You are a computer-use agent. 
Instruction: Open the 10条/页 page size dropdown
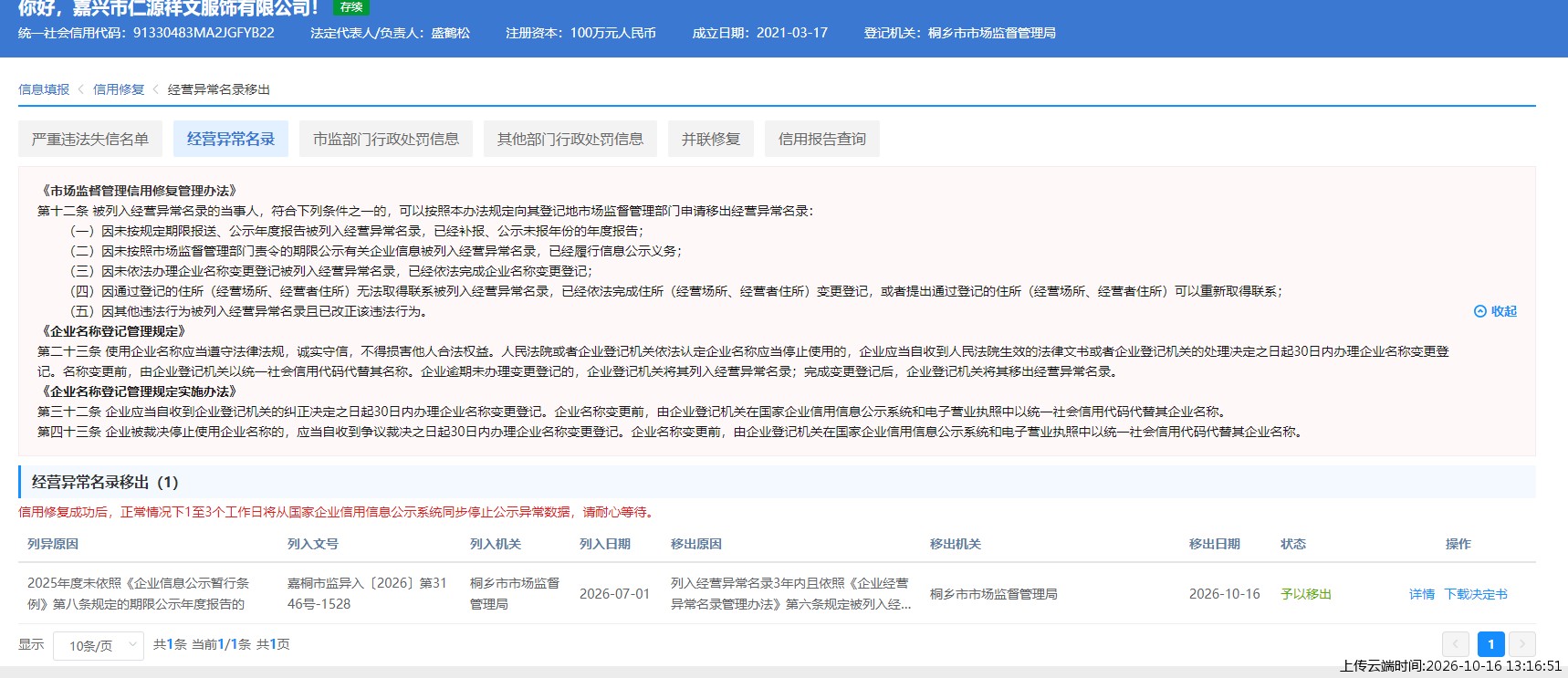[x=99, y=645]
